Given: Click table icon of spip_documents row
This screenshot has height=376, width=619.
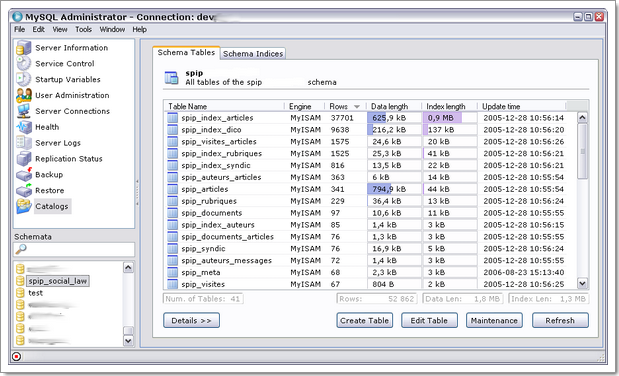Looking at the screenshot, I should click(172, 212).
